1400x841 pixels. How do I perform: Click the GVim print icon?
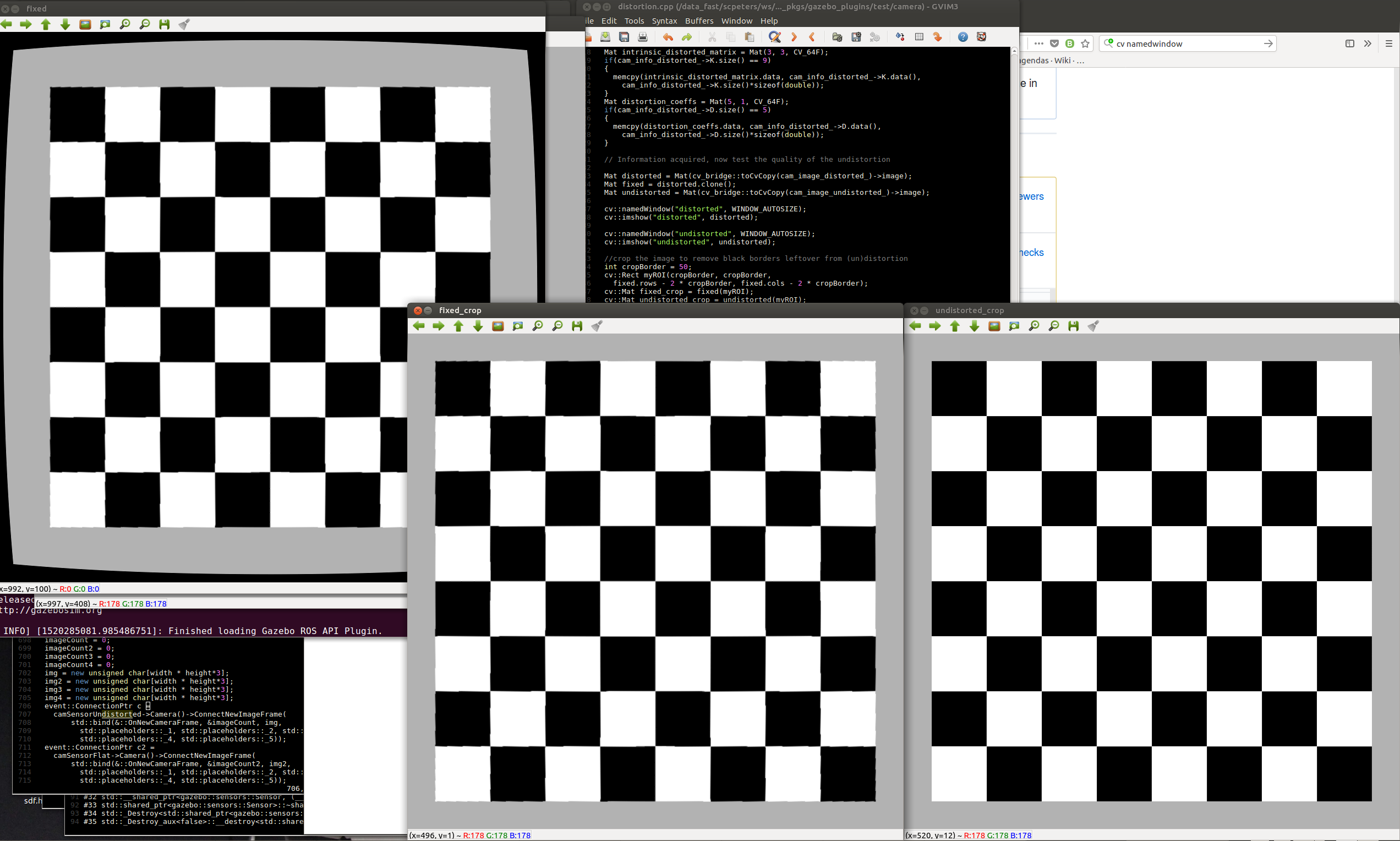(x=643, y=37)
